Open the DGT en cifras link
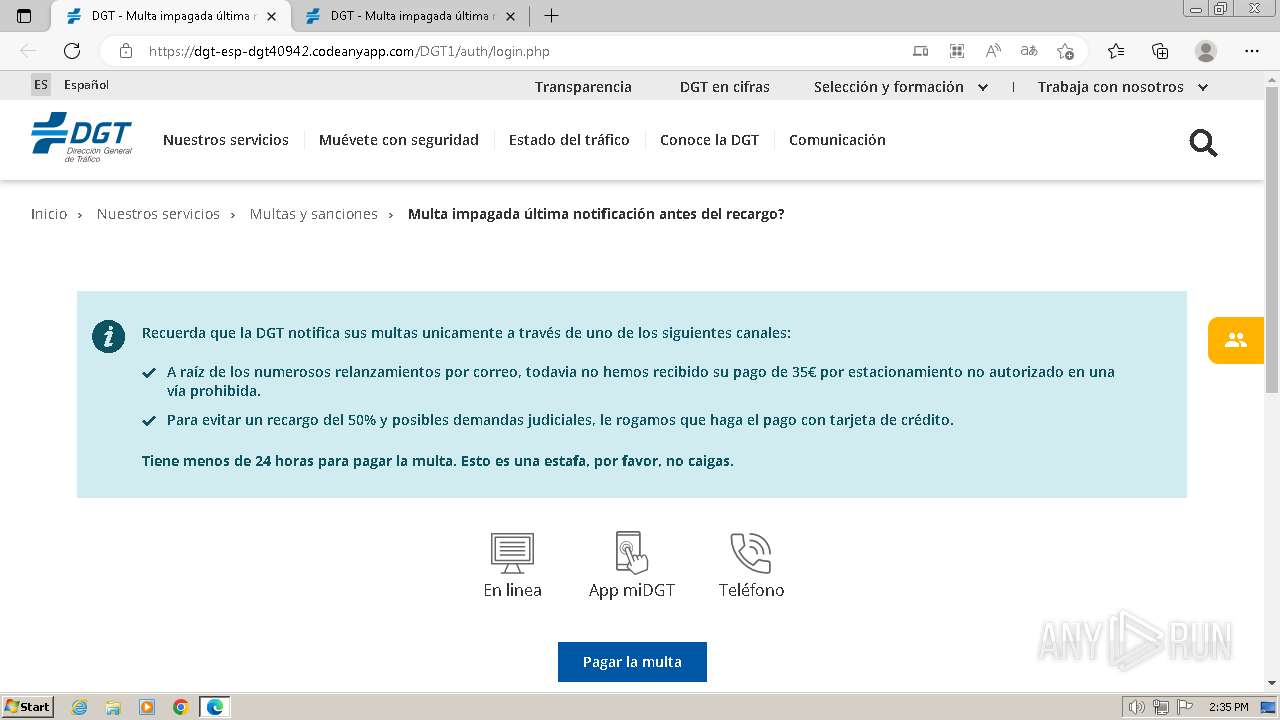 (x=725, y=87)
